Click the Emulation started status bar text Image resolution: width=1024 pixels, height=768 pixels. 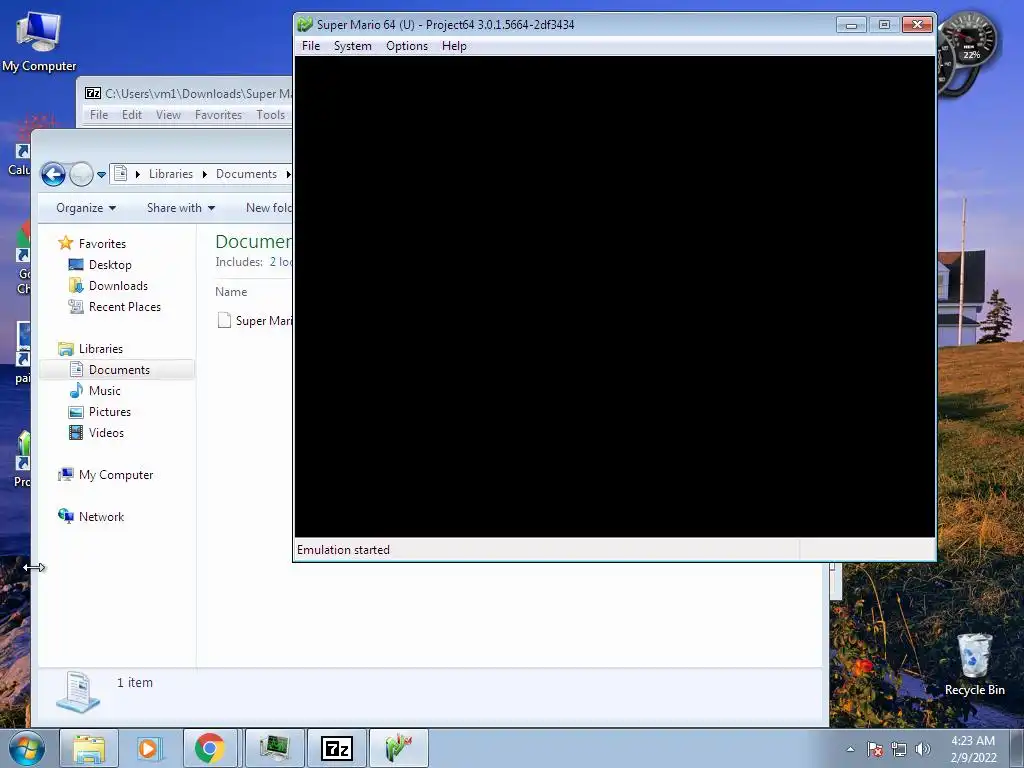click(x=343, y=550)
